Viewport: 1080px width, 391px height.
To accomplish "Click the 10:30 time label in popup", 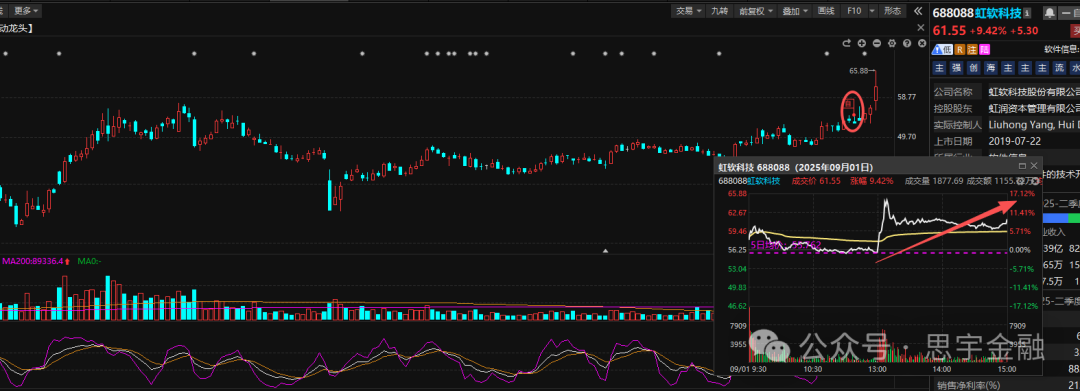I will pos(813,369).
